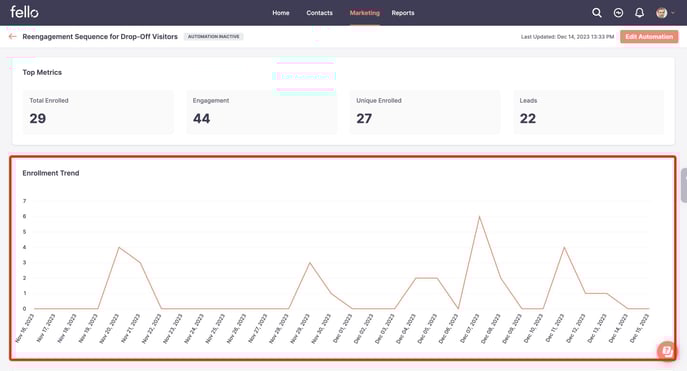The width and height of the screenshot is (687, 371).
Task: Open the help chat widget
Action: pos(666,351)
